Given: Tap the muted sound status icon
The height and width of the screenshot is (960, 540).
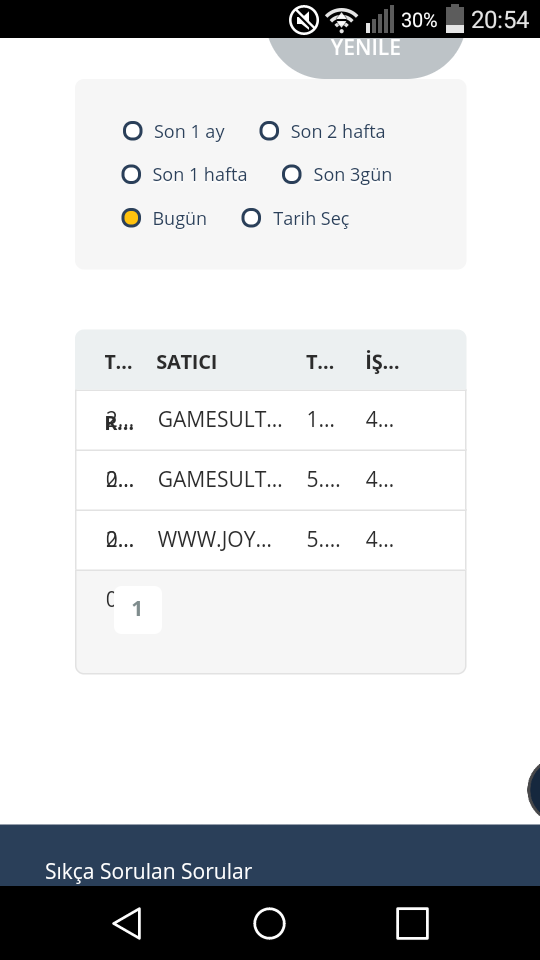Looking at the screenshot, I should (x=304, y=20).
